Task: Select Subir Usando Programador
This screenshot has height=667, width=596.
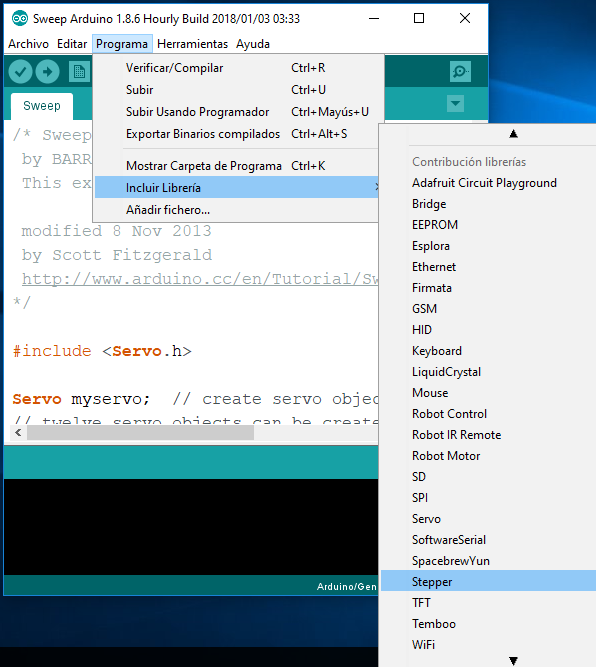Action: click(237, 112)
